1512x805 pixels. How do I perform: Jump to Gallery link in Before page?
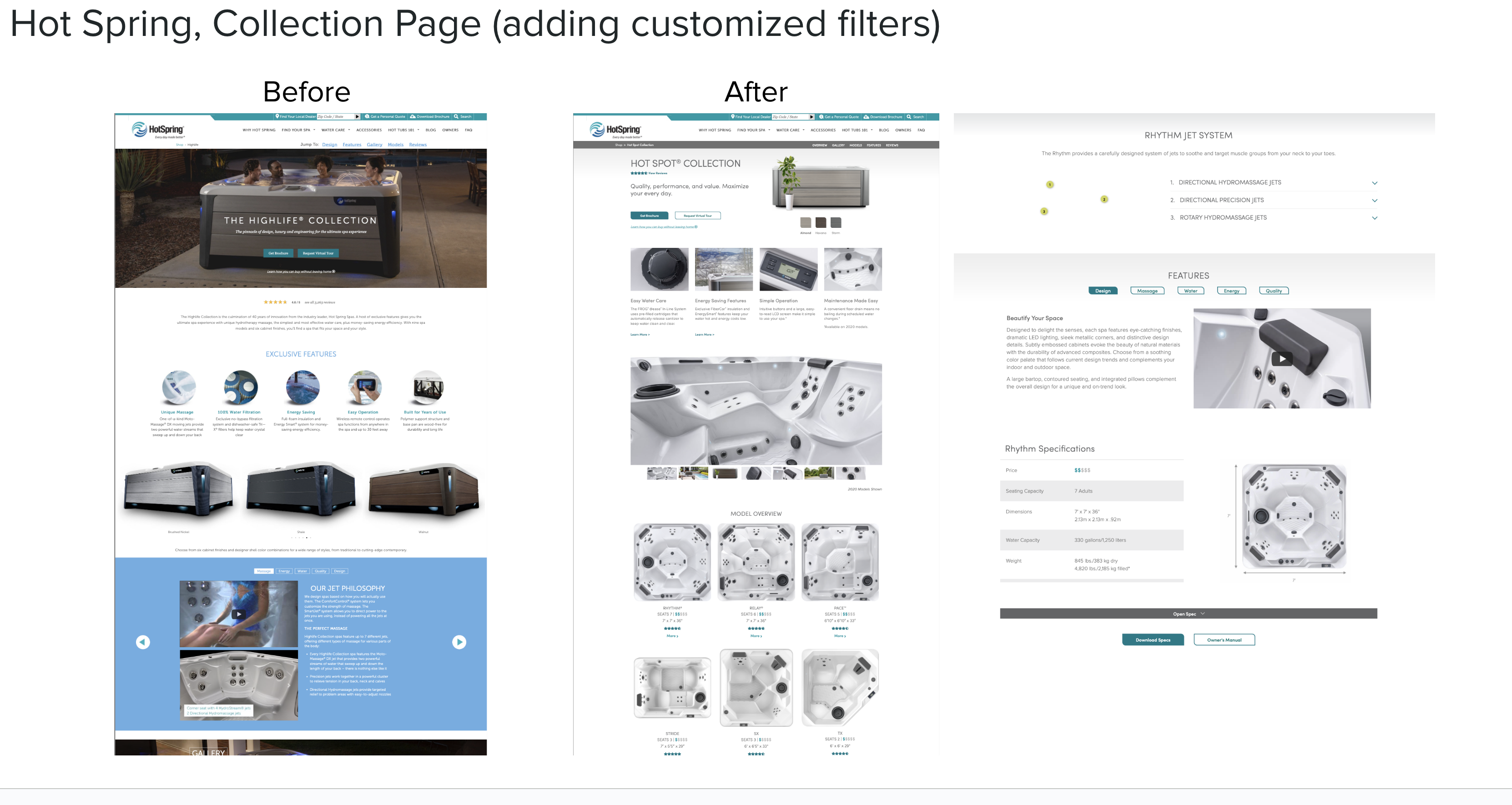[x=374, y=144]
